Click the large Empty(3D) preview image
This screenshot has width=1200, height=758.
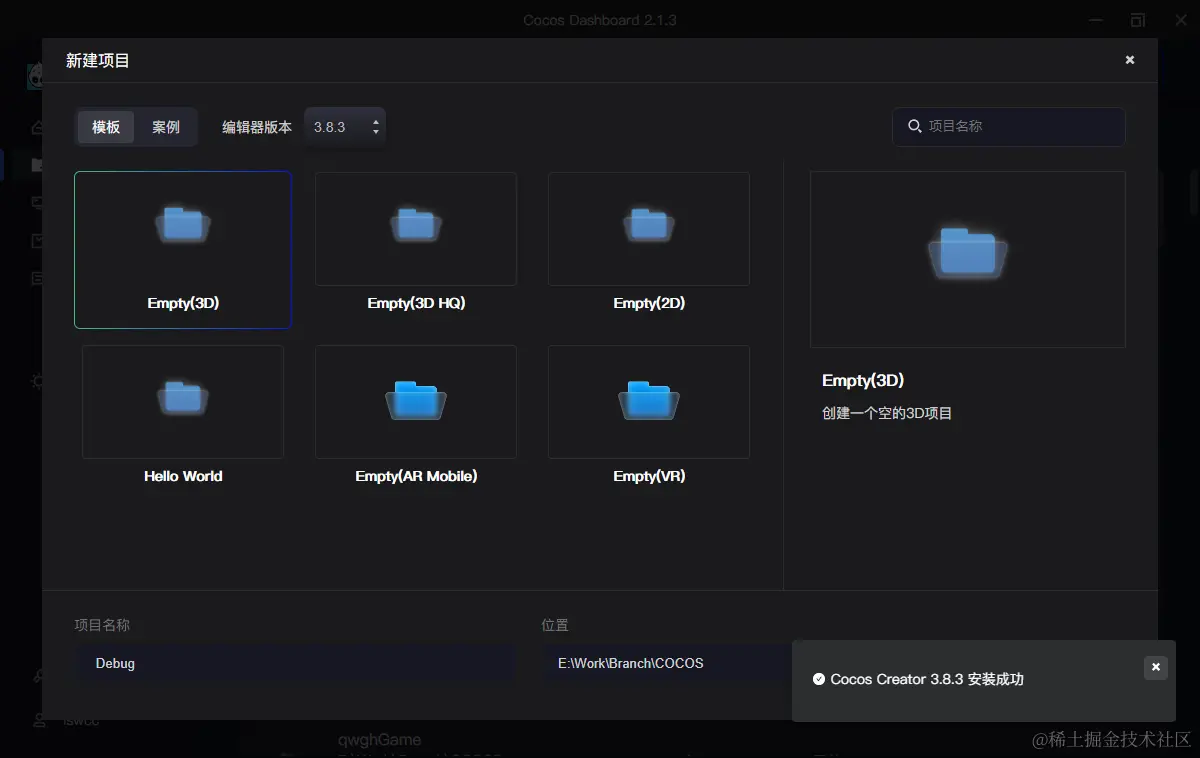(968, 259)
